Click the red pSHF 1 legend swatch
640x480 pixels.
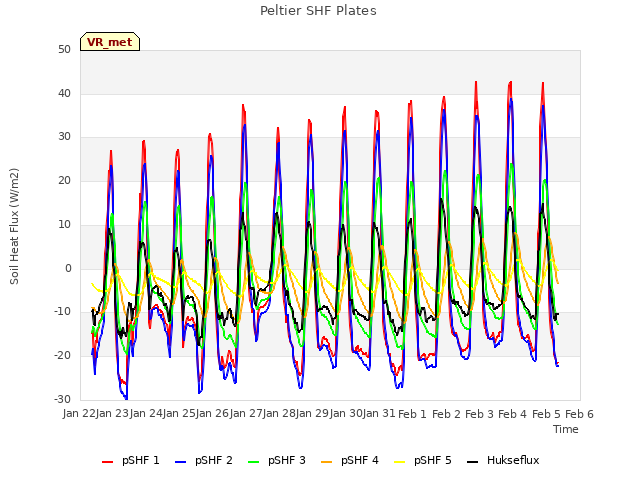click(107, 462)
